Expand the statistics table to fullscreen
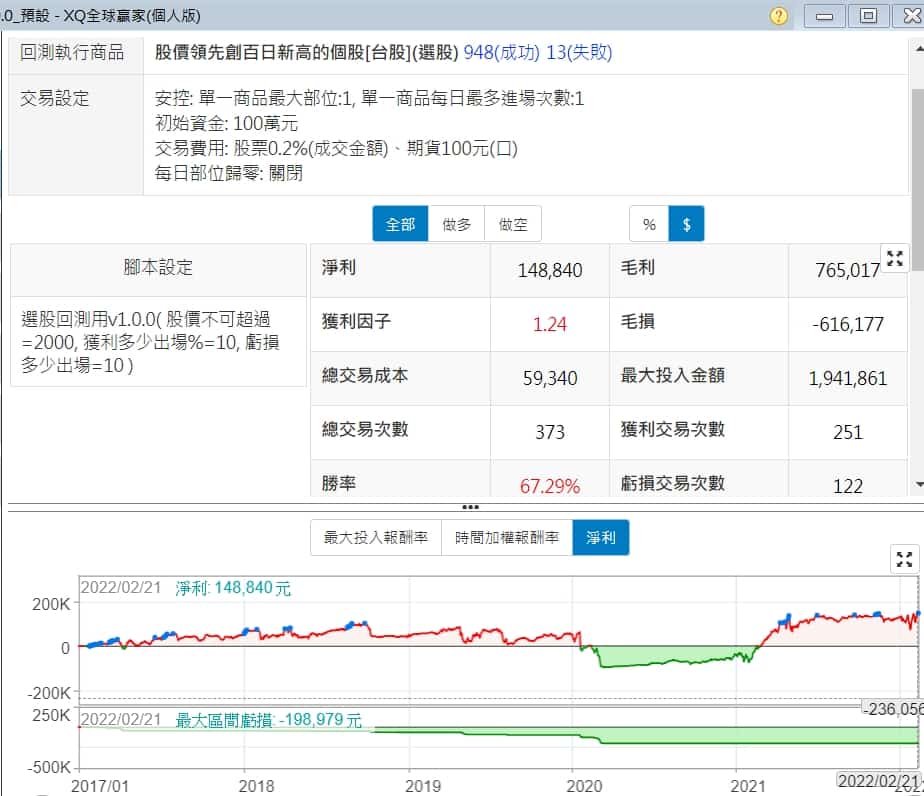Screen dimensions: 924x796 [893, 256]
